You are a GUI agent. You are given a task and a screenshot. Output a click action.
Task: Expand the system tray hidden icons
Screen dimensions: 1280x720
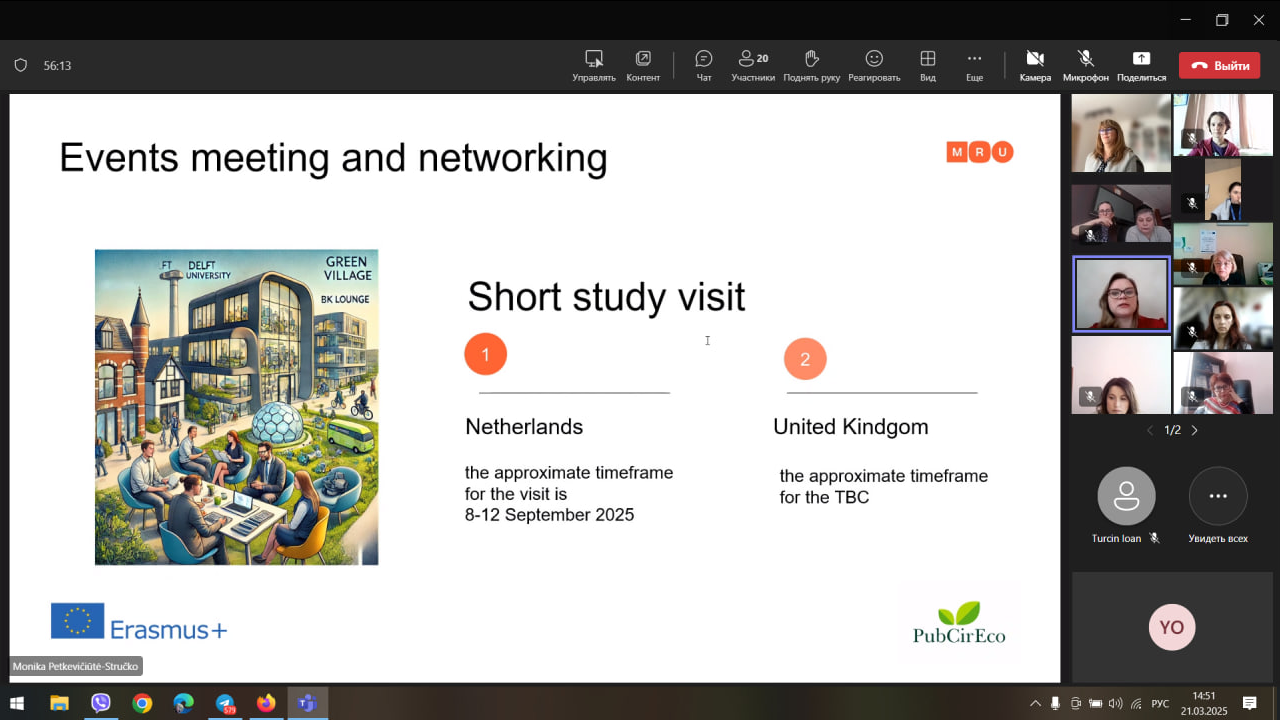(x=1035, y=703)
